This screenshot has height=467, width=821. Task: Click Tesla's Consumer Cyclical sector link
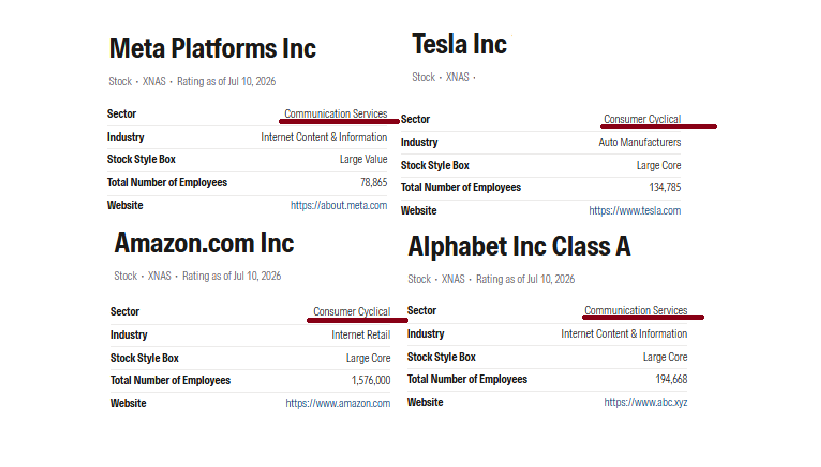(642, 119)
